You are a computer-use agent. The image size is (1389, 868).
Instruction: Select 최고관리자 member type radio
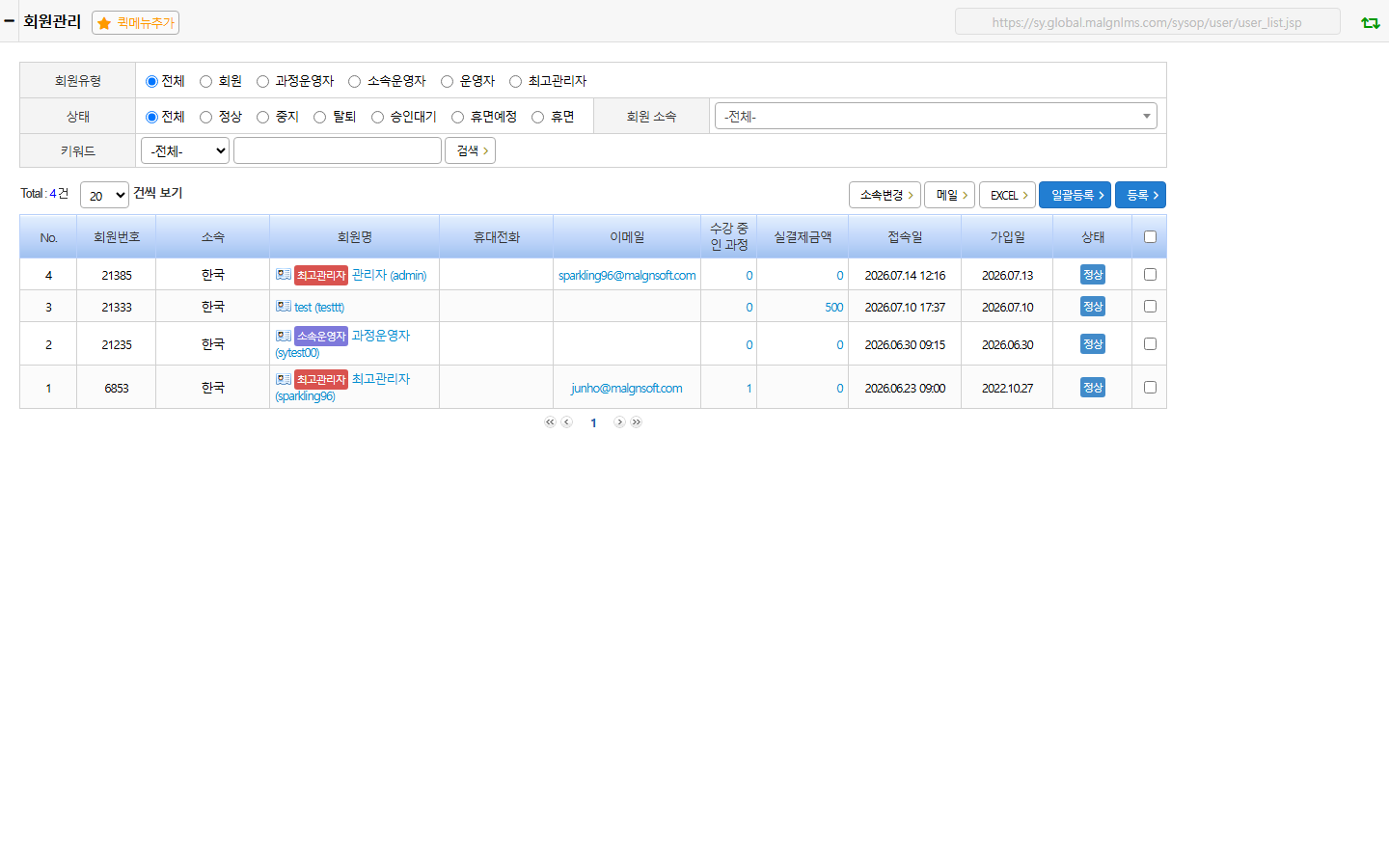click(515, 82)
